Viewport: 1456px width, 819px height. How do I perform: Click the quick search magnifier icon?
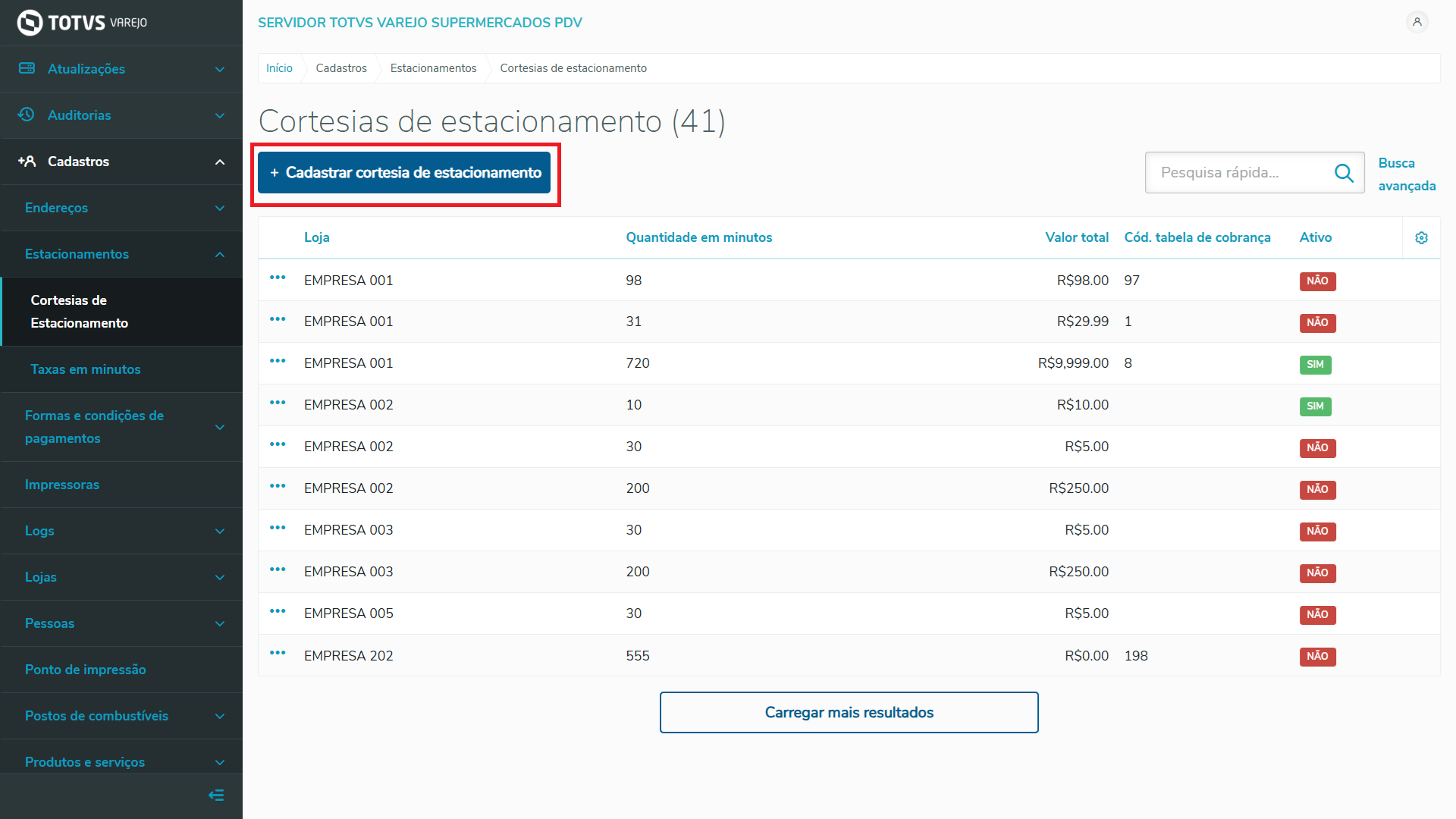coord(1344,173)
